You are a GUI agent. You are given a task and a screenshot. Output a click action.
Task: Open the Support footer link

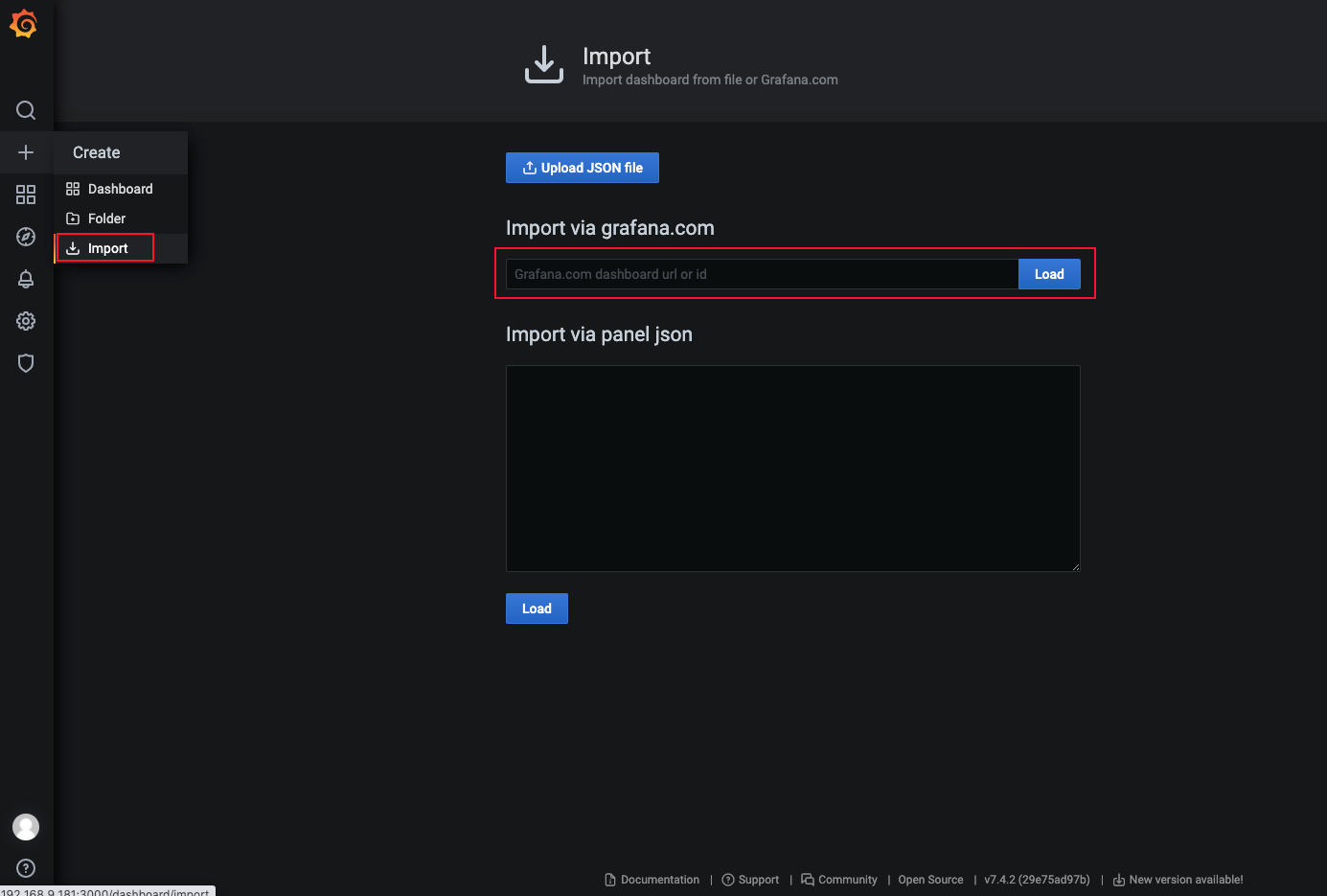coord(750,880)
